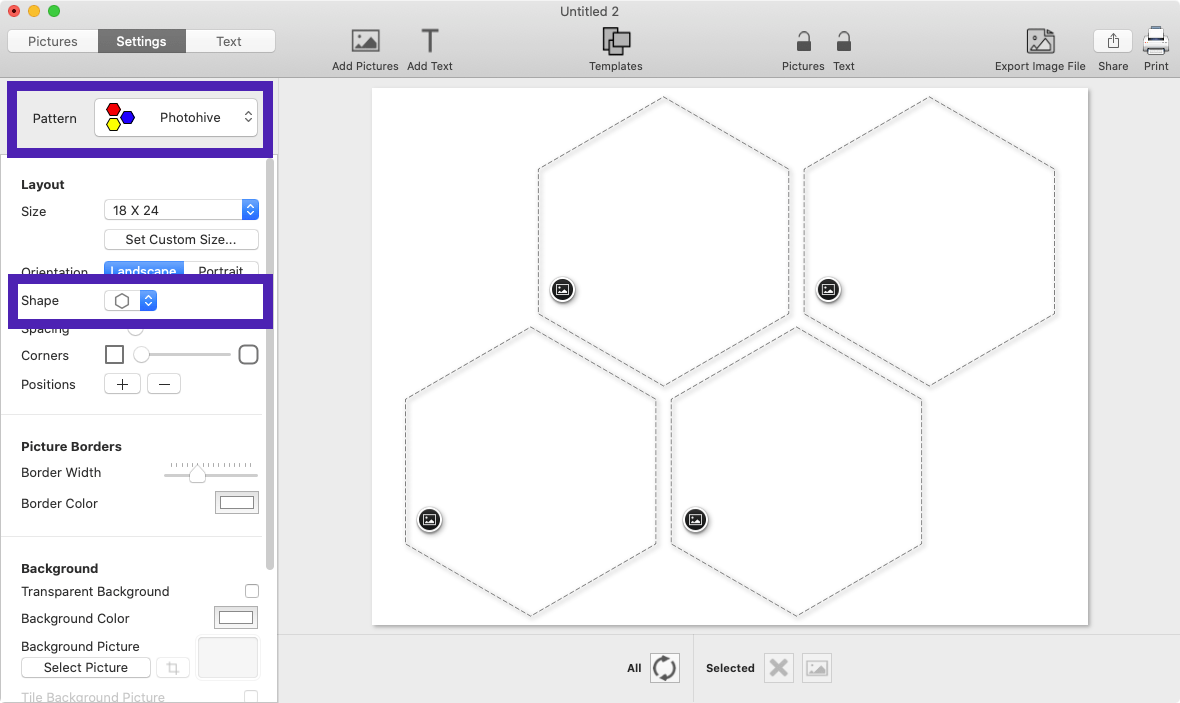Click the Set Custom Size button
Screen dimensions: 1180x703
[x=181, y=240]
